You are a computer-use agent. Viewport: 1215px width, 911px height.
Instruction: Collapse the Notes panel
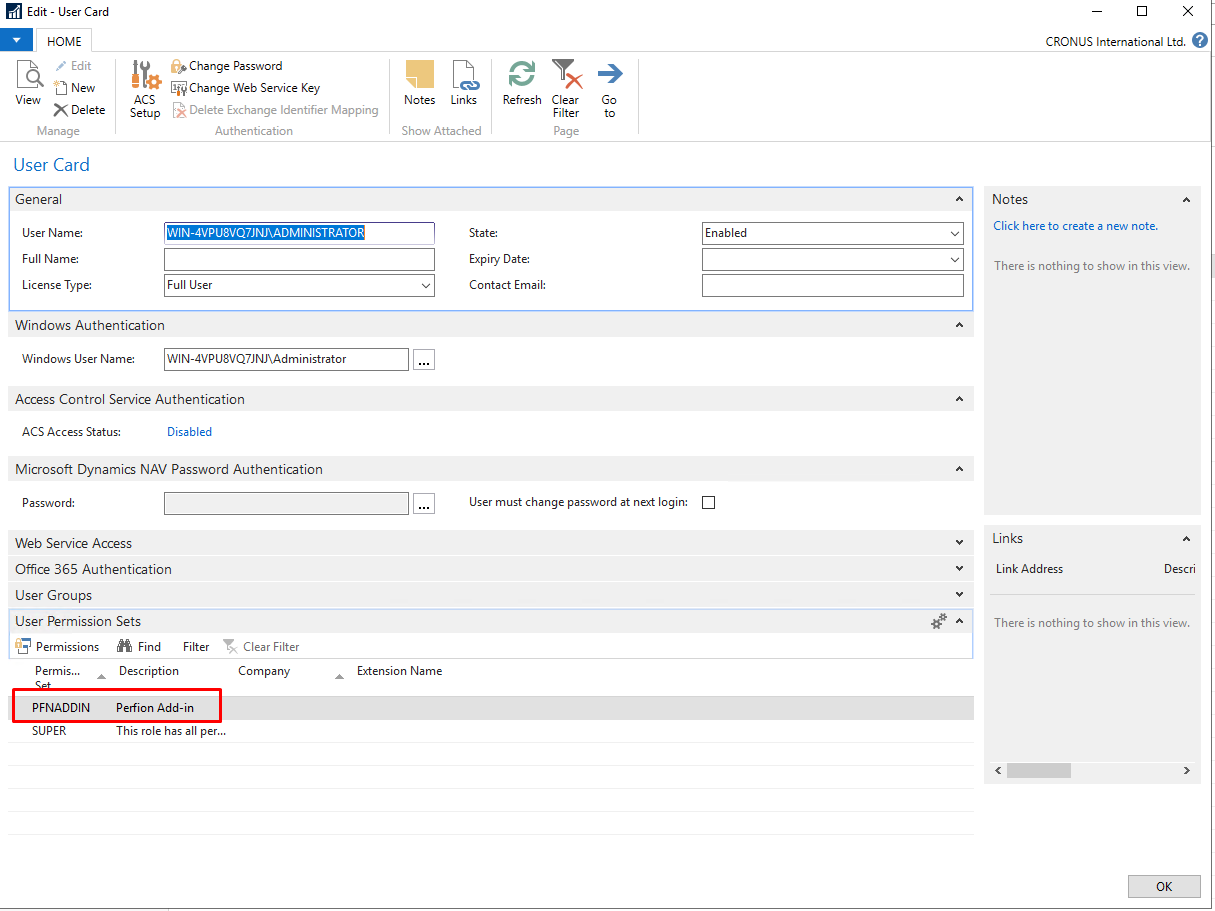(1186, 200)
